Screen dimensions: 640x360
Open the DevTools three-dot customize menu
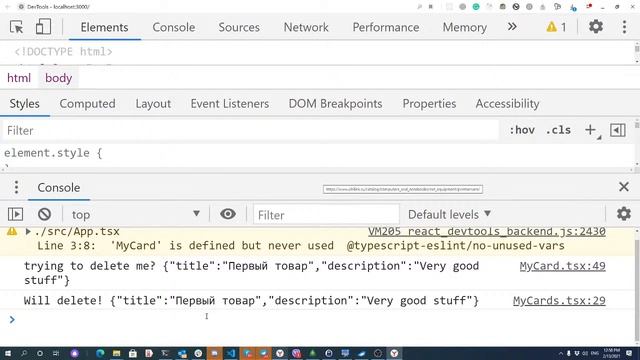pos(624,27)
